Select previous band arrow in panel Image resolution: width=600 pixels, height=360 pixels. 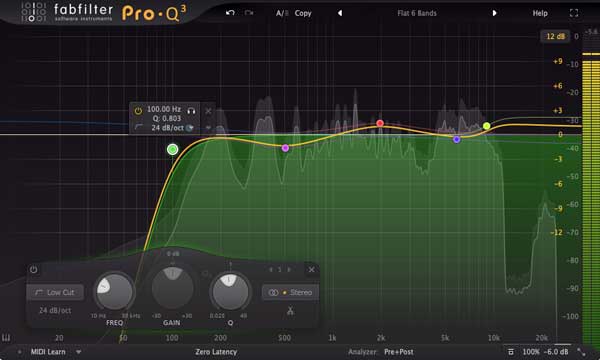271,269
